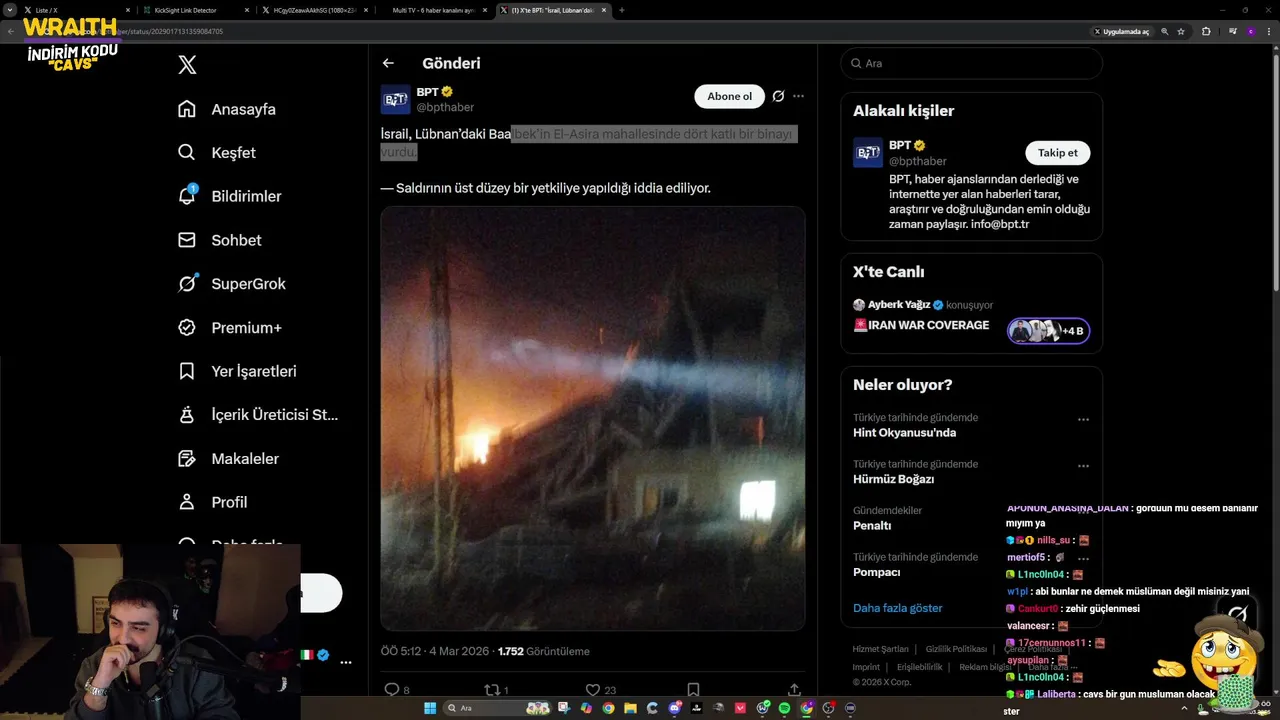Screen dimensions: 1280x720
Task: Open Pompacı trend
Action: 877,572
